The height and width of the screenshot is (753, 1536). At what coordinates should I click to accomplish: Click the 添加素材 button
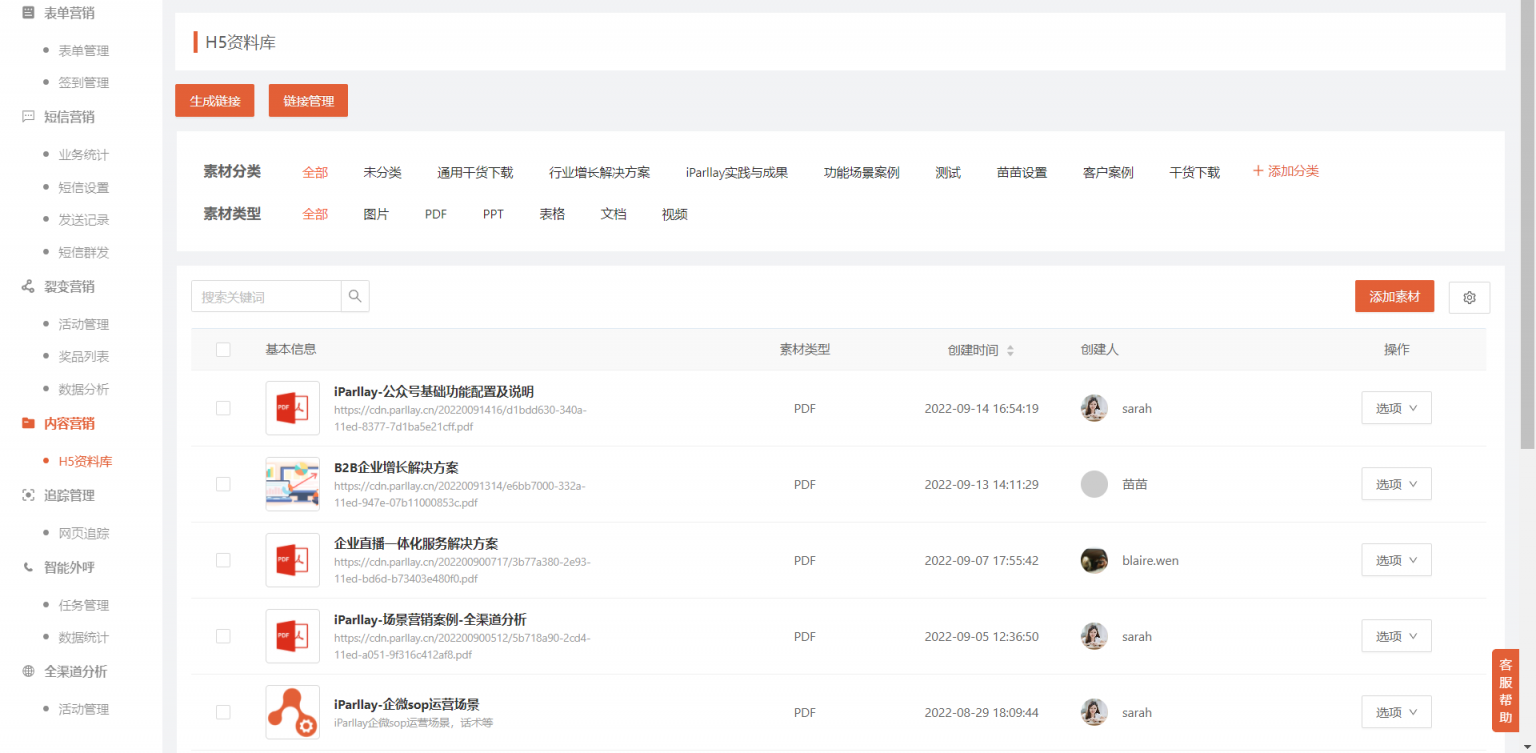[x=1394, y=296]
